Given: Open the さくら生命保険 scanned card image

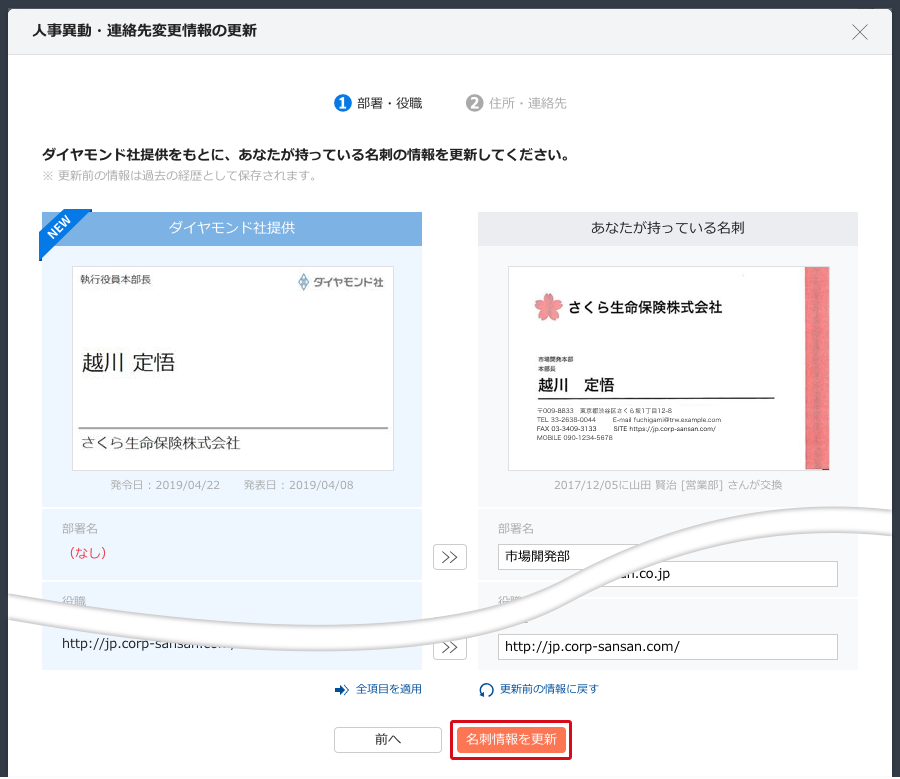Looking at the screenshot, I should [668, 368].
